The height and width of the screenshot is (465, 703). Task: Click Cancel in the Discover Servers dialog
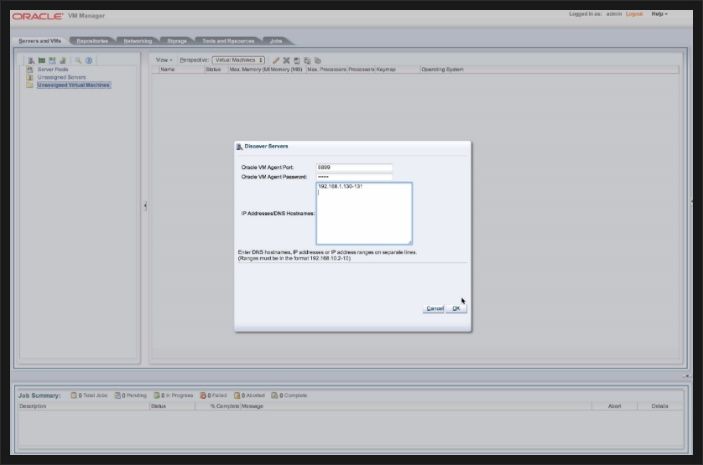coord(434,309)
